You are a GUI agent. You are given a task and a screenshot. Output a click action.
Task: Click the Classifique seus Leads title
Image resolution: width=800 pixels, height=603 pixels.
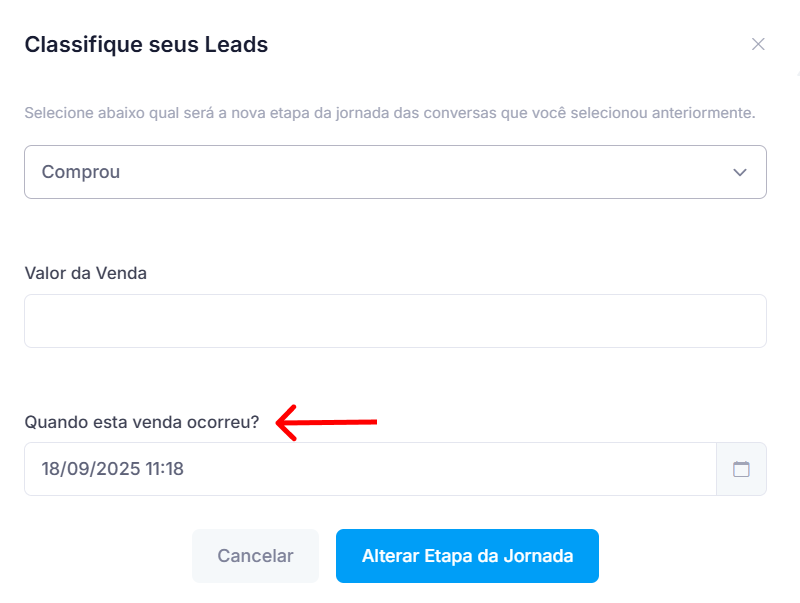point(146,44)
